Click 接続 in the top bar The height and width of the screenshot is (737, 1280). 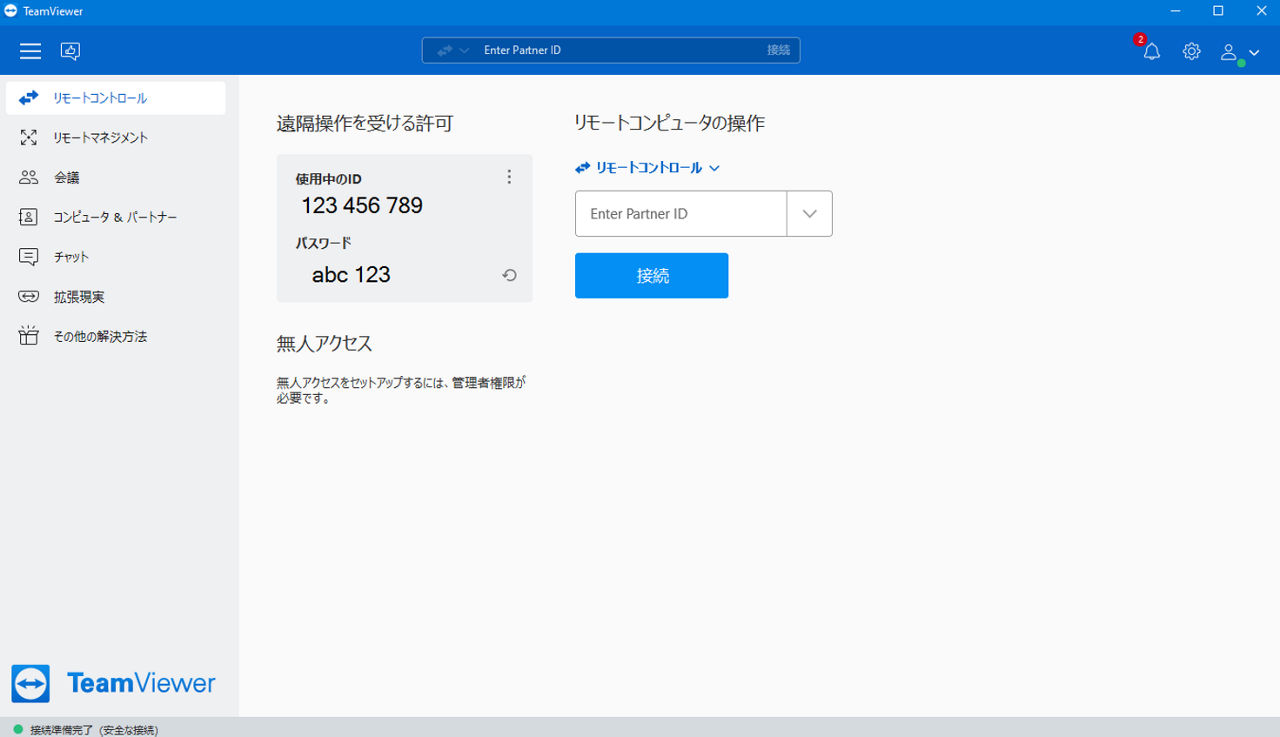pos(778,50)
